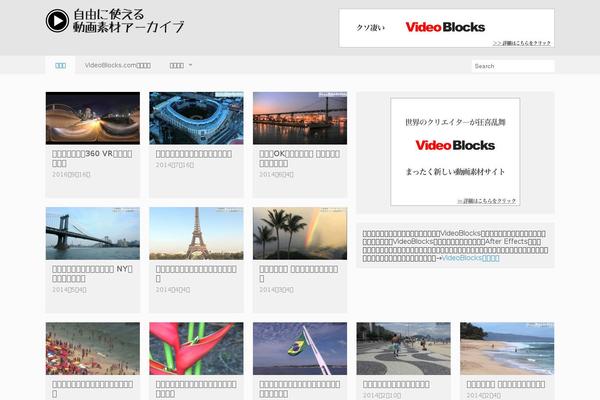Click the details link in sidebar ad
Image resolution: width=600 pixels, height=400 pixels.
tap(487, 201)
